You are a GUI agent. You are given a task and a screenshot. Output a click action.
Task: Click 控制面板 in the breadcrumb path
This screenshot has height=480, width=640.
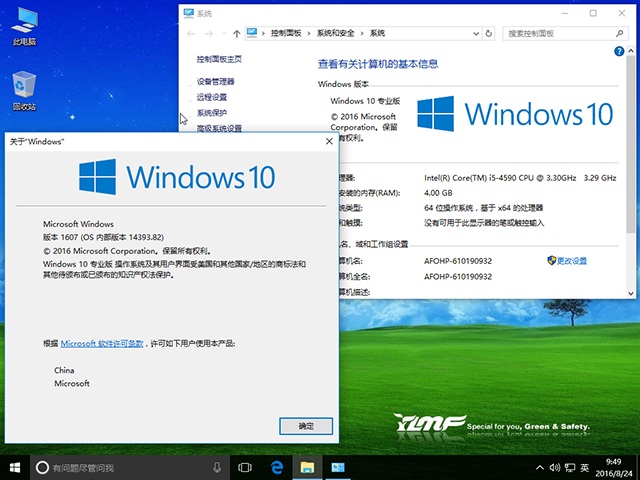pos(288,33)
